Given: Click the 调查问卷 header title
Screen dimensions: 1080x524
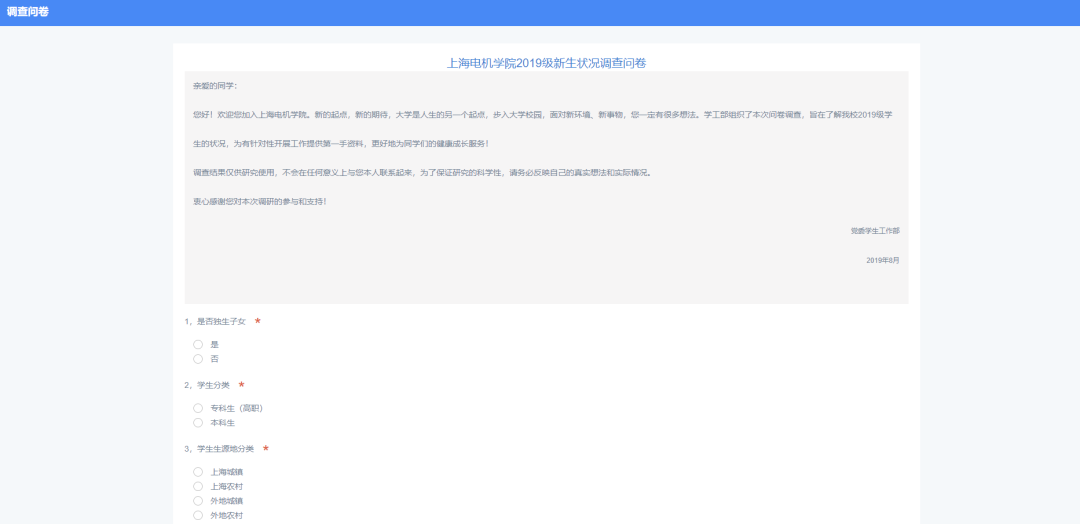Looking at the screenshot, I should 28,12.
